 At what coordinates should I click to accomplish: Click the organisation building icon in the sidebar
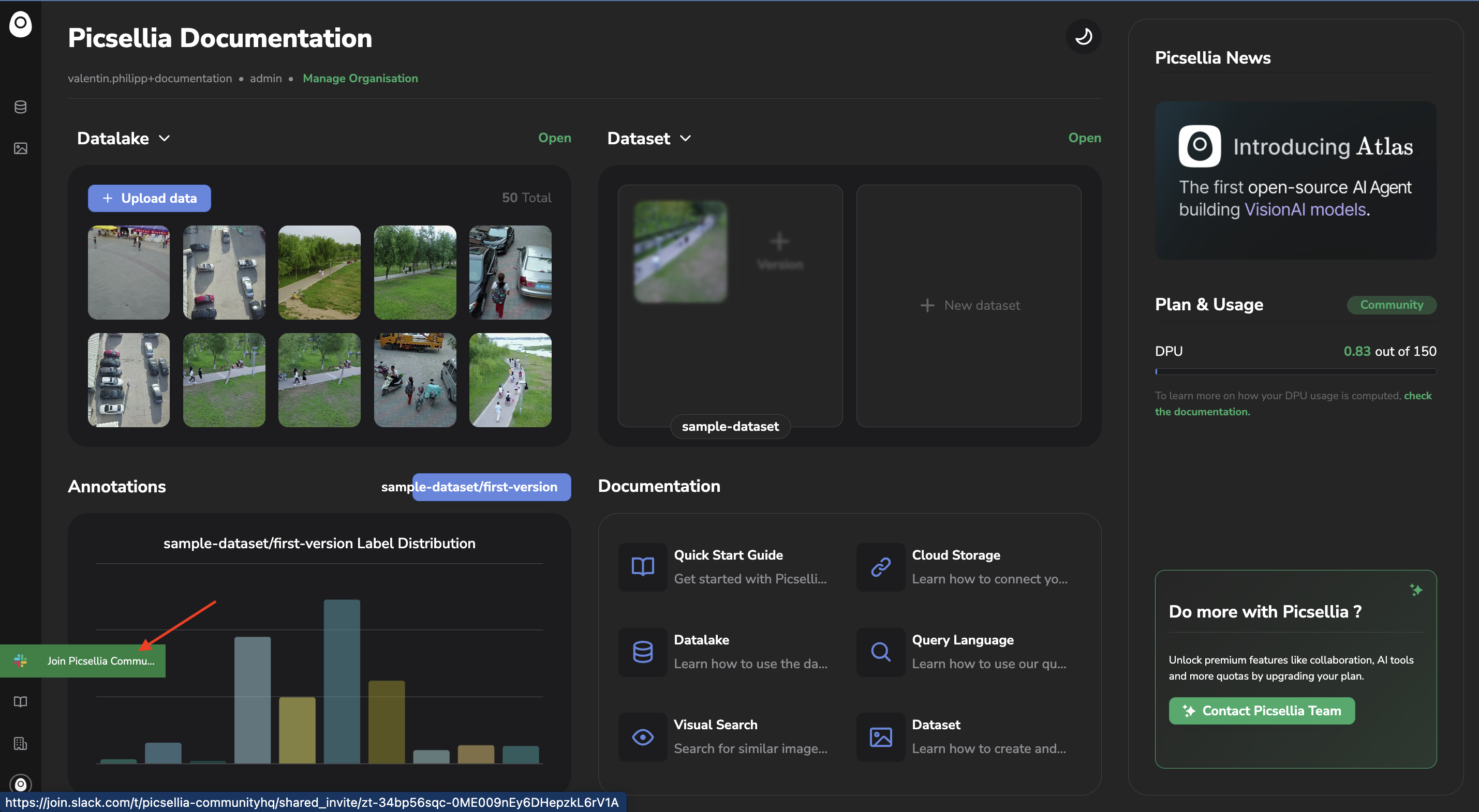(x=21, y=744)
